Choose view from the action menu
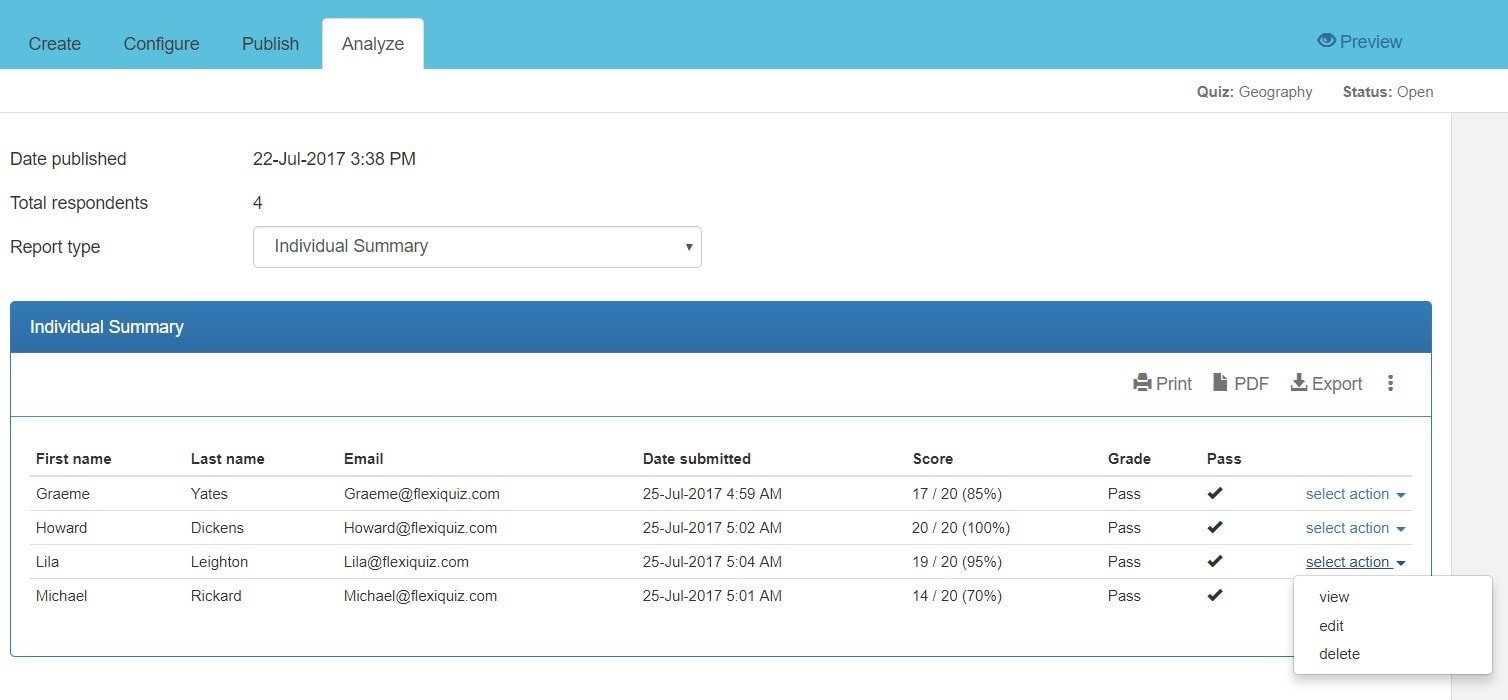 [1334, 597]
